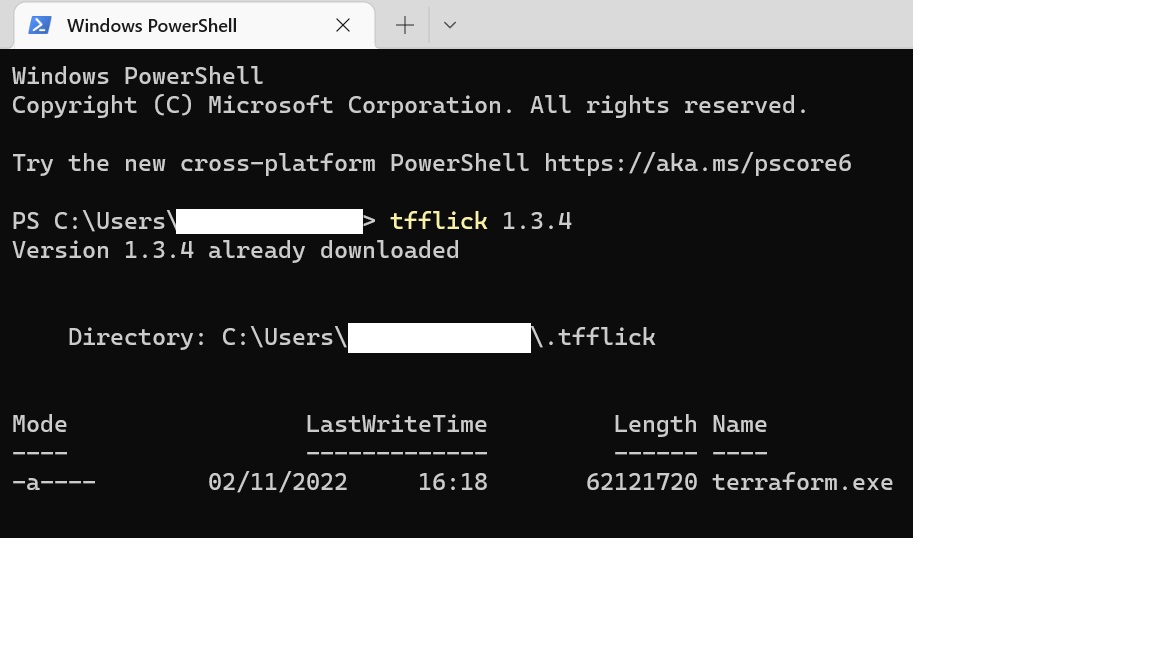The width and height of the screenshot is (1152, 648).
Task: Click the 1.3.4 argument after tfflick
Action: (537, 221)
